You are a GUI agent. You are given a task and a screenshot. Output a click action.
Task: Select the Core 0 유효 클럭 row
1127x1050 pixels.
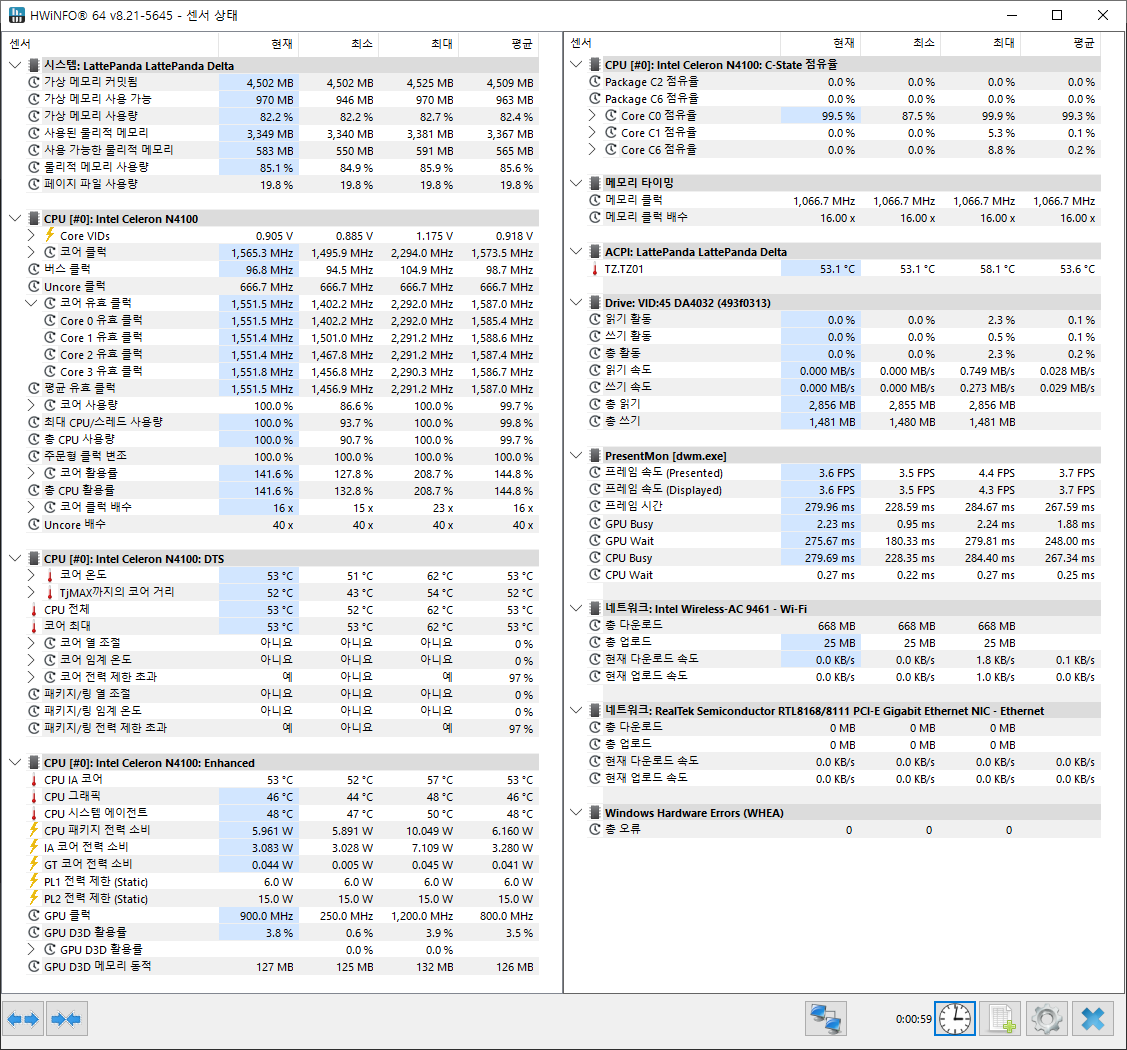click(x=283, y=321)
